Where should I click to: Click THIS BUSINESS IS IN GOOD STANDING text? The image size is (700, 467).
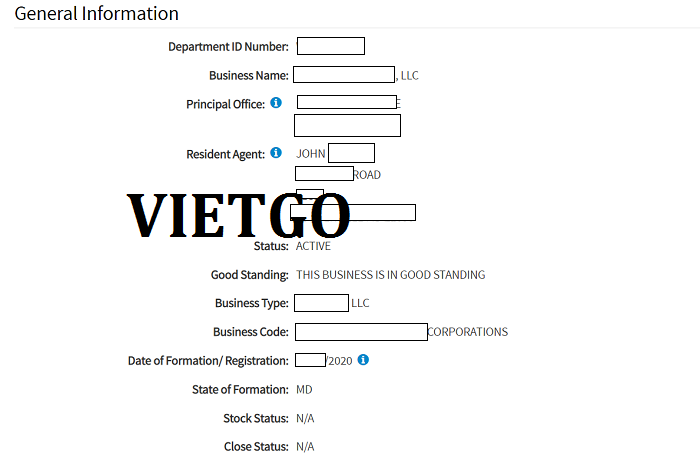click(x=391, y=275)
